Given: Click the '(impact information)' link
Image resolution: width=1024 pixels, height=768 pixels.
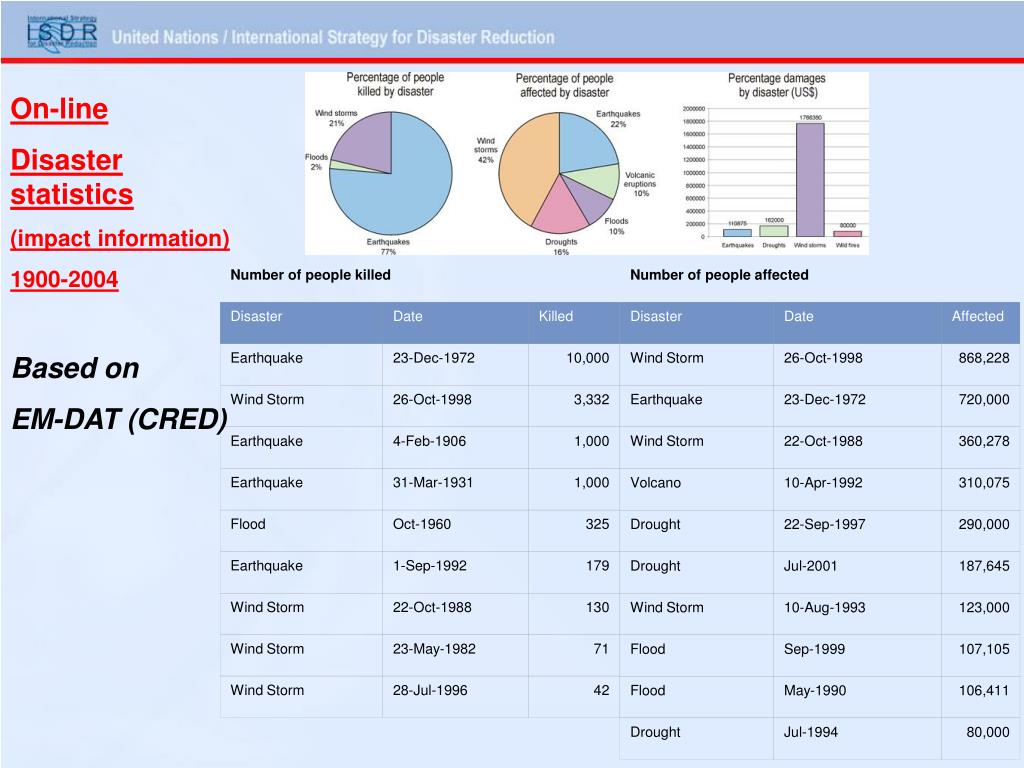Looking at the screenshot, I should 120,238.
